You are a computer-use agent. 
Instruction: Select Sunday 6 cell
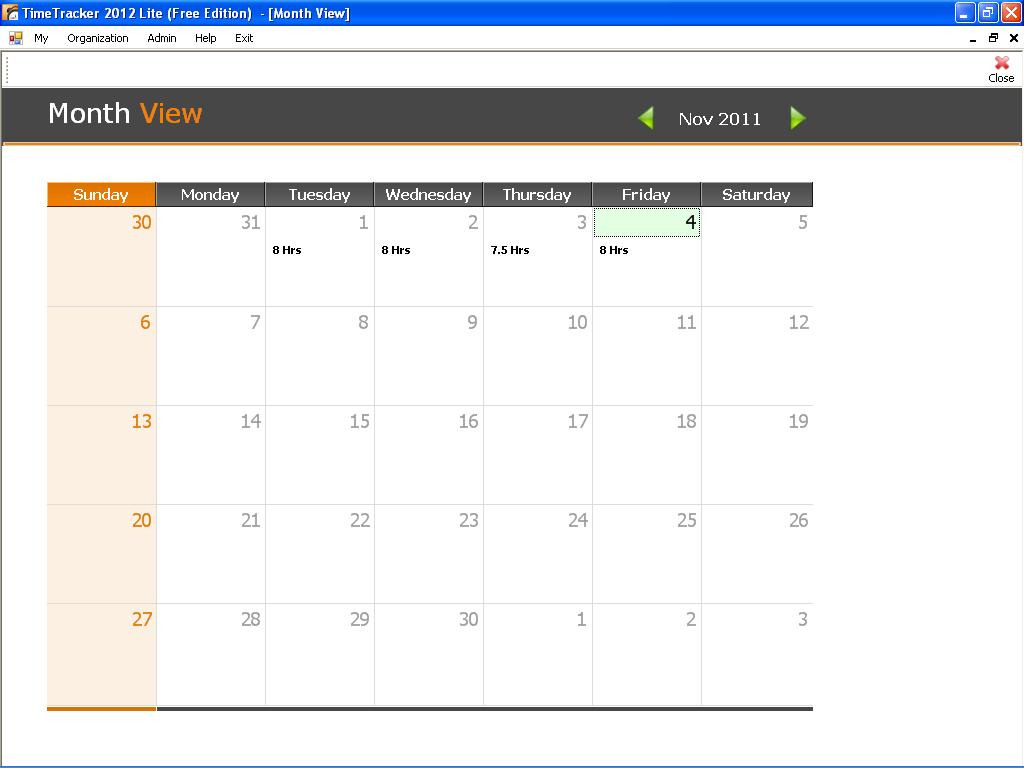click(x=101, y=356)
